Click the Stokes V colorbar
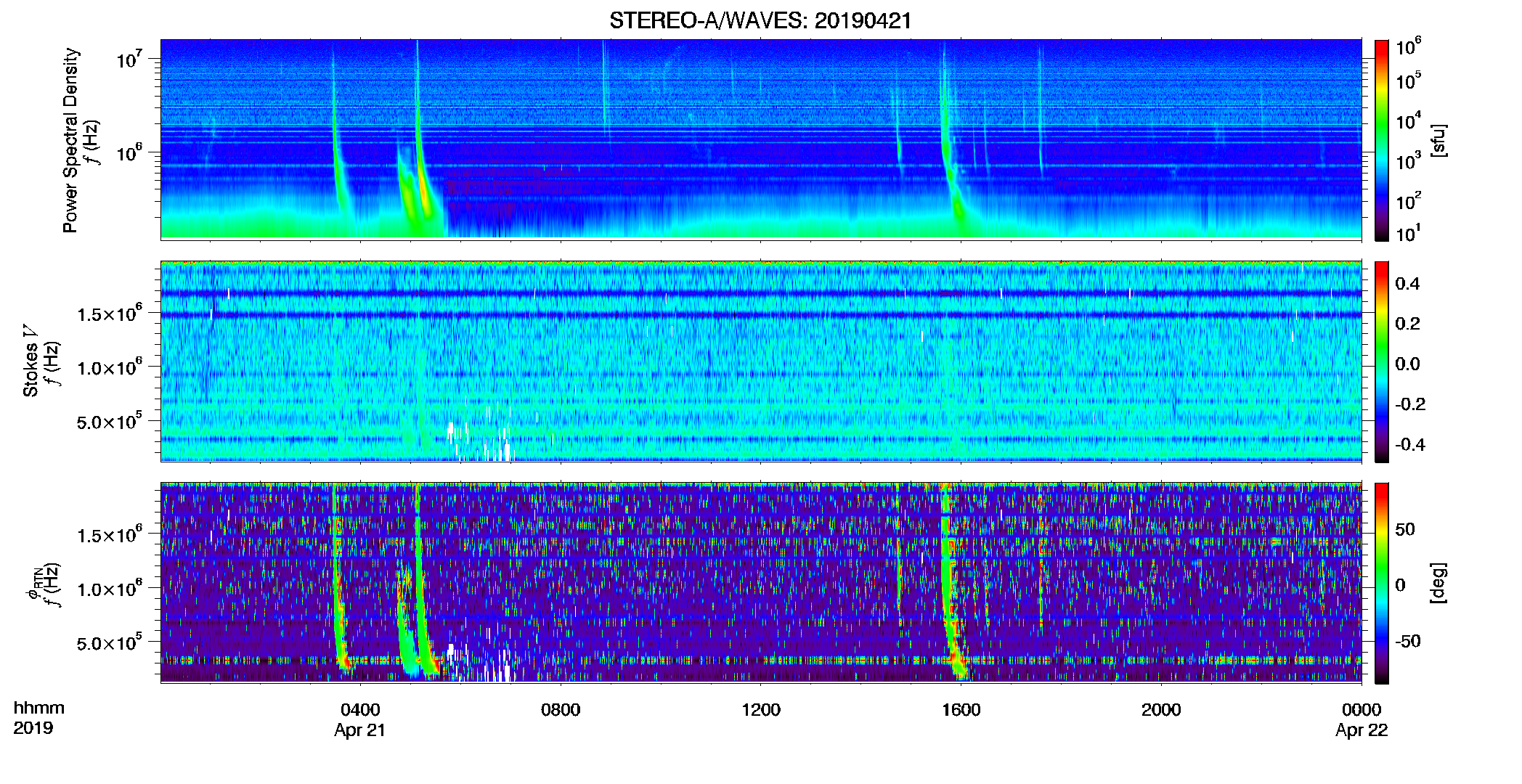The image size is (1522, 784). pyautogui.click(x=1382, y=362)
